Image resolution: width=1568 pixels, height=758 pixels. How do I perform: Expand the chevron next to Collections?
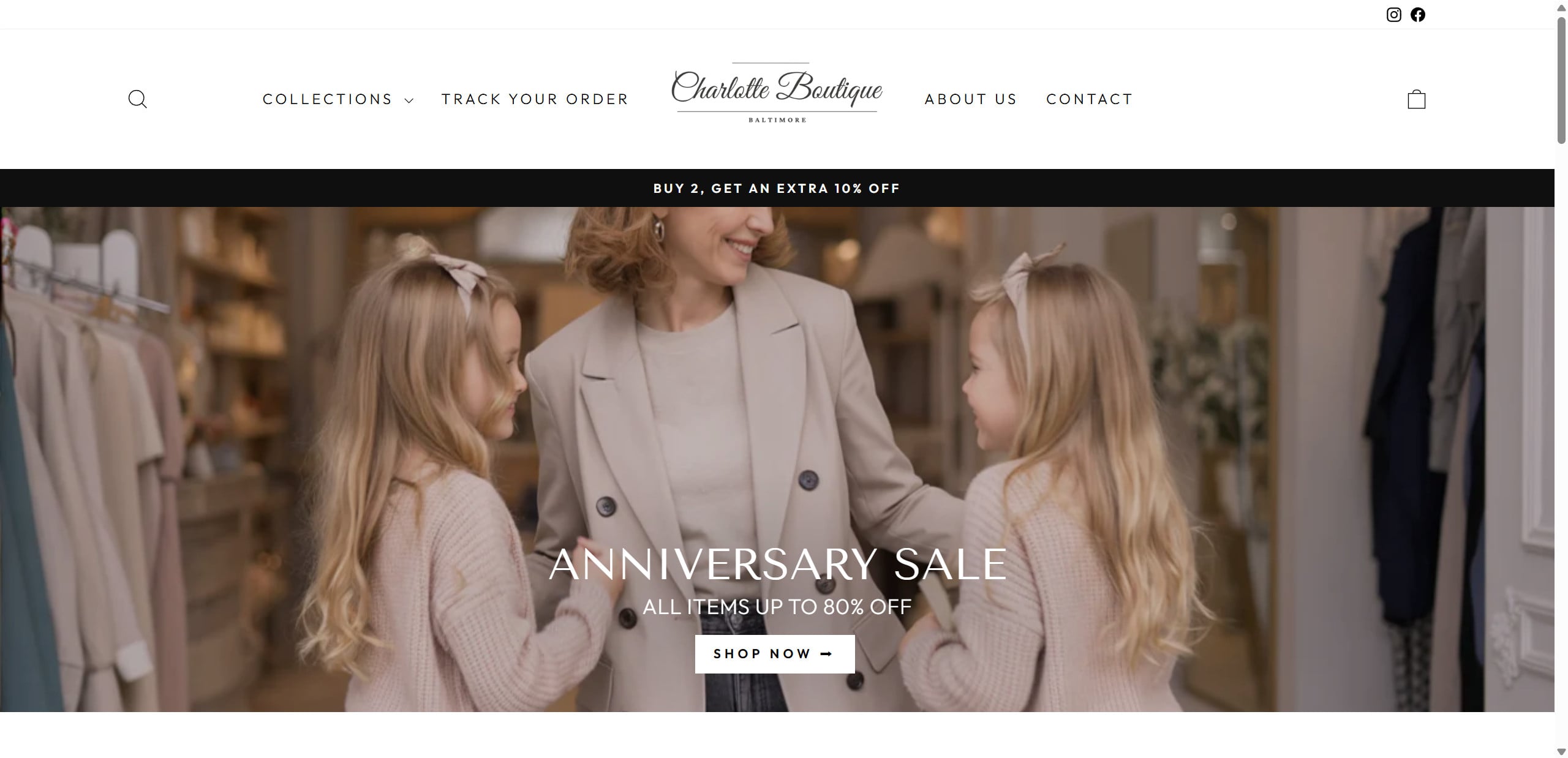coord(409,100)
